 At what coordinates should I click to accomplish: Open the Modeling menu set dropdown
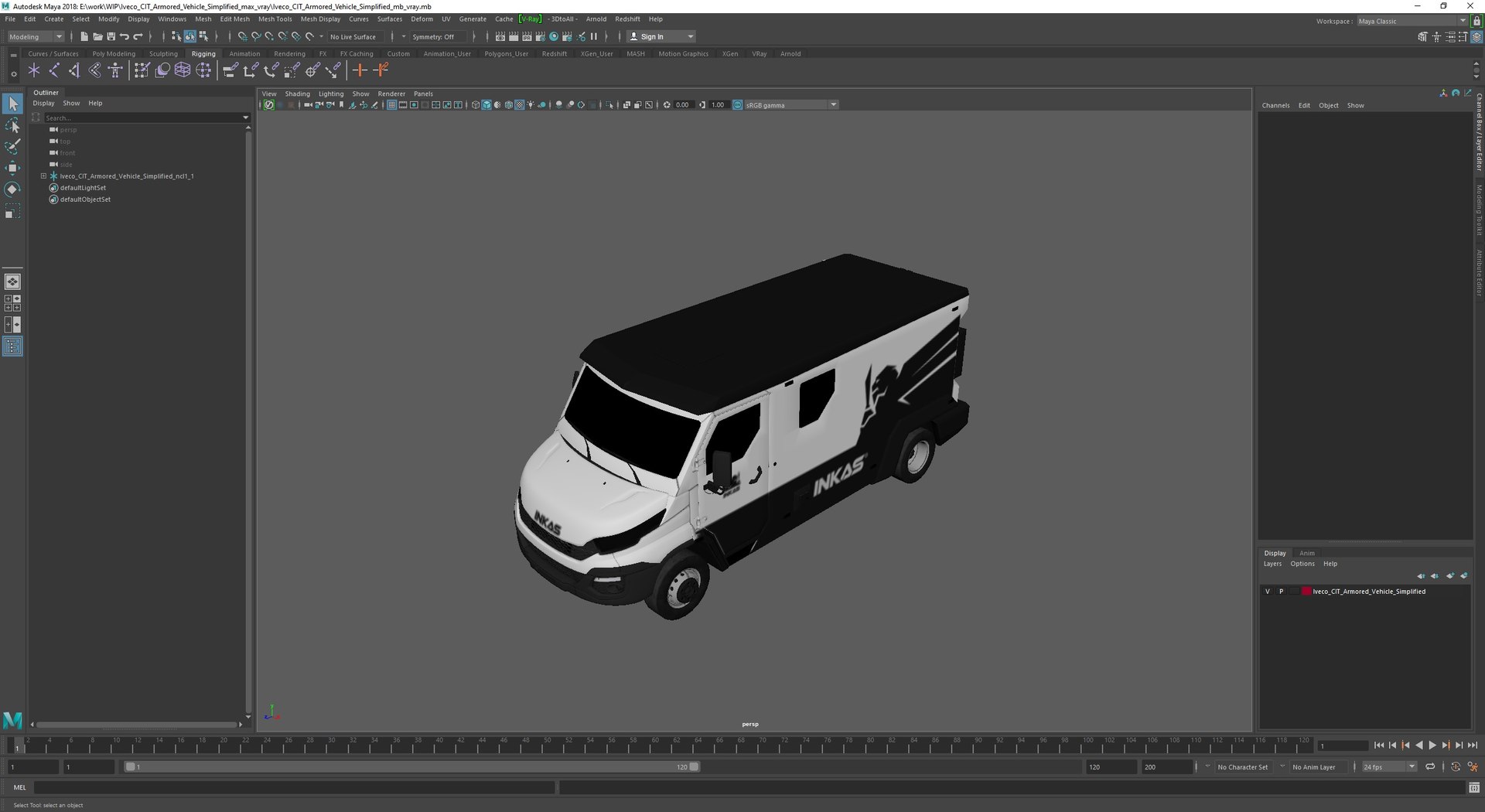click(36, 36)
